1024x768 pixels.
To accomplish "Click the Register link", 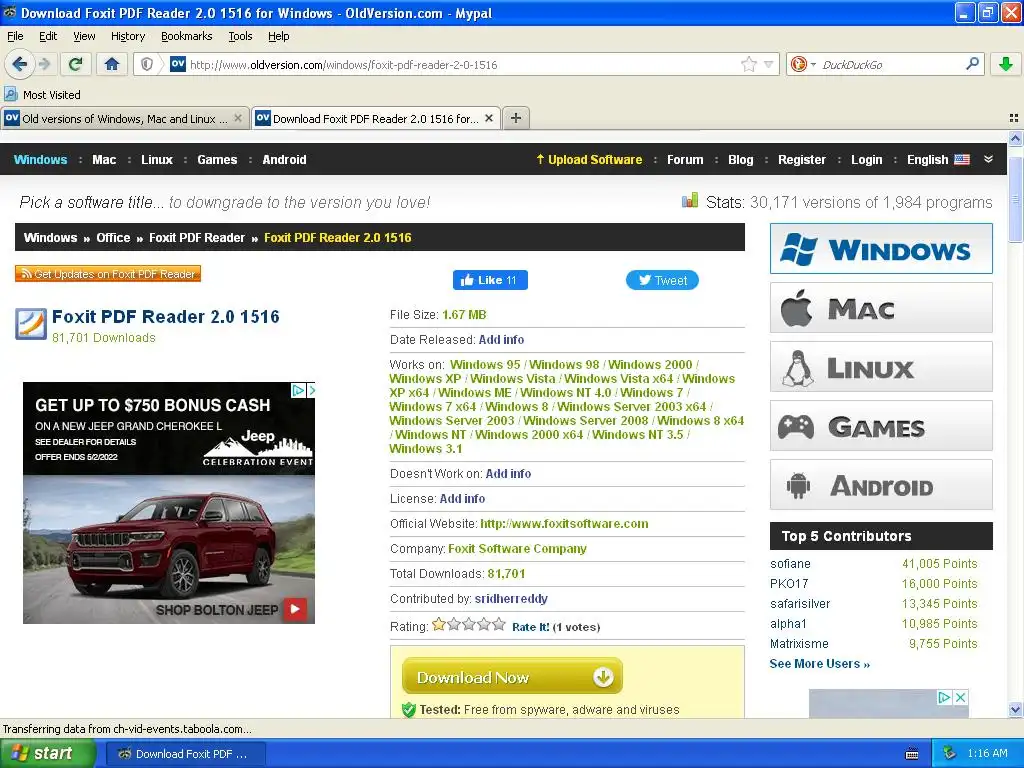I will [x=801, y=159].
